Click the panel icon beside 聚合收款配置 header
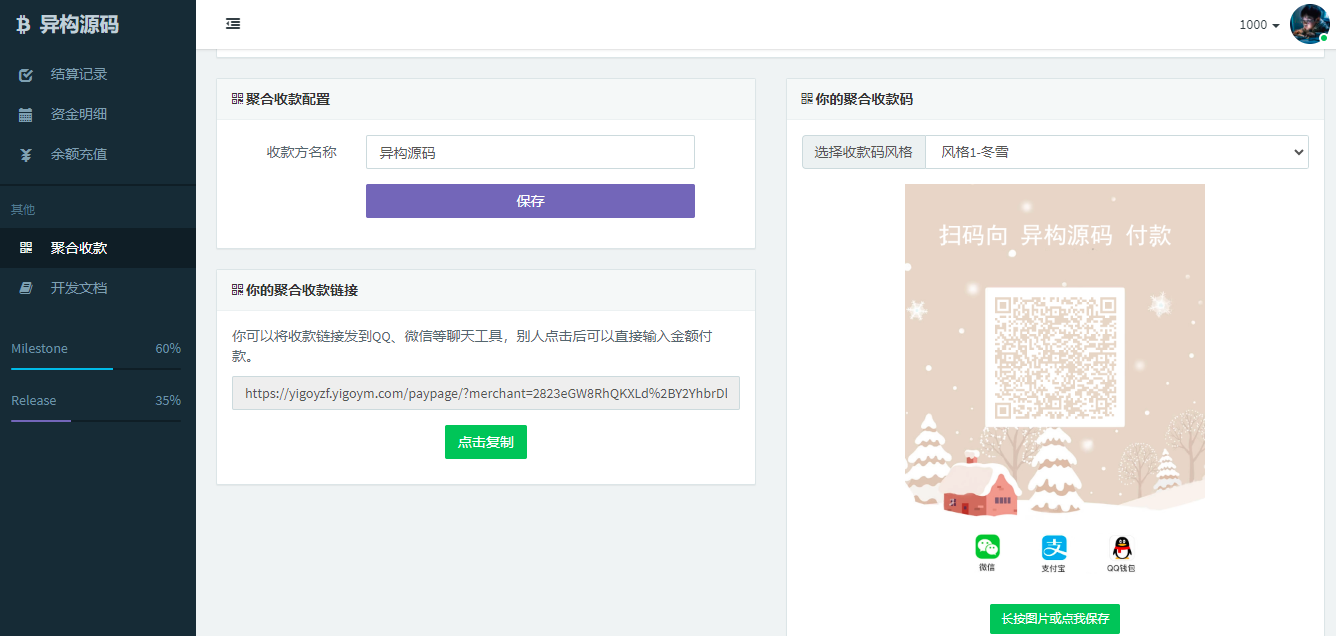The height and width of the screenshot is (636, 1336). click(235, 98)
